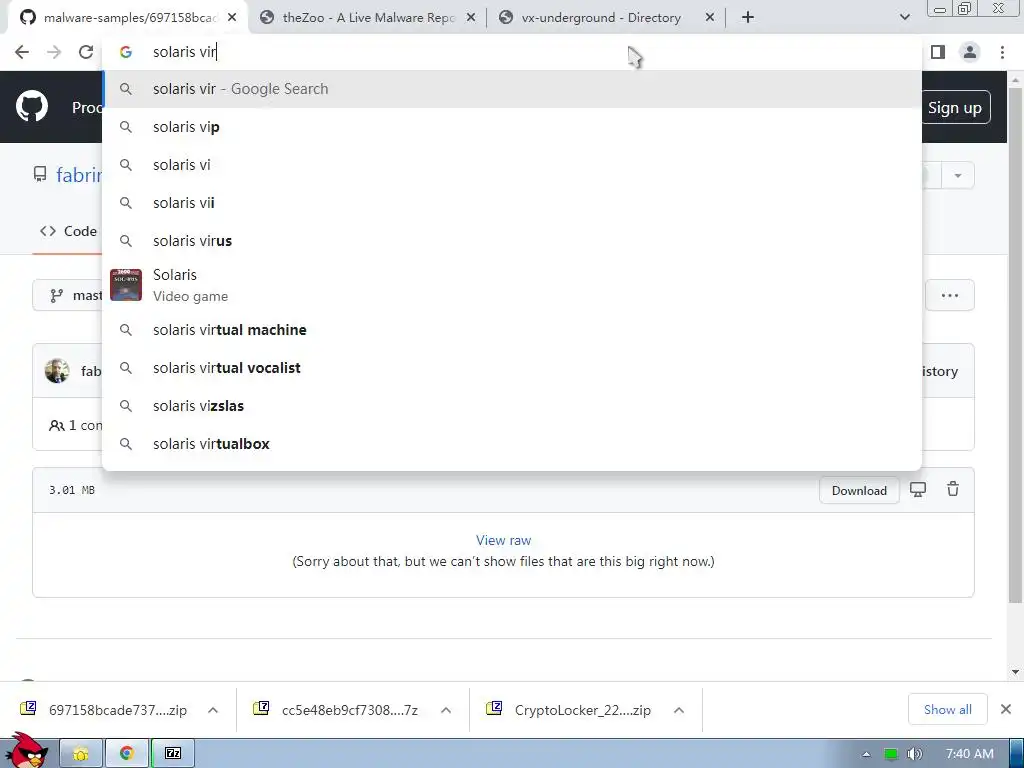
Task: Open the file explorer taskbar icon
Action: pos(81,754)
